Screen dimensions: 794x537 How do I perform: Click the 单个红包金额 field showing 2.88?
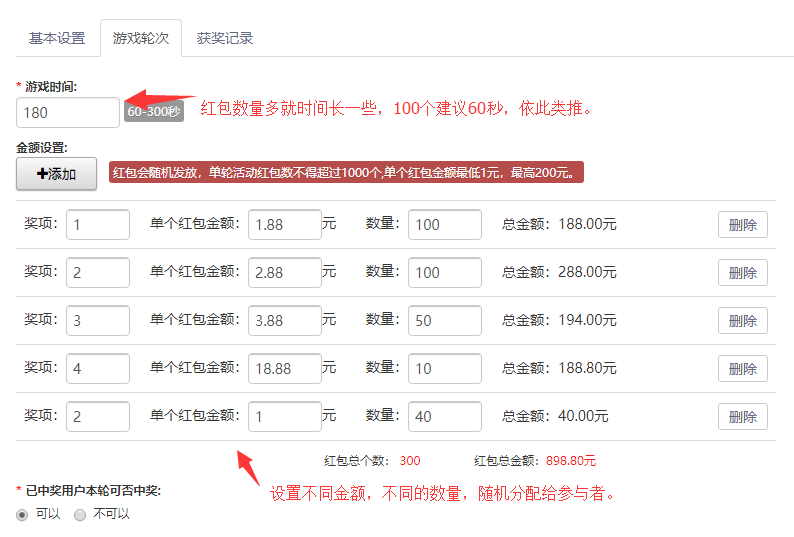284,273
